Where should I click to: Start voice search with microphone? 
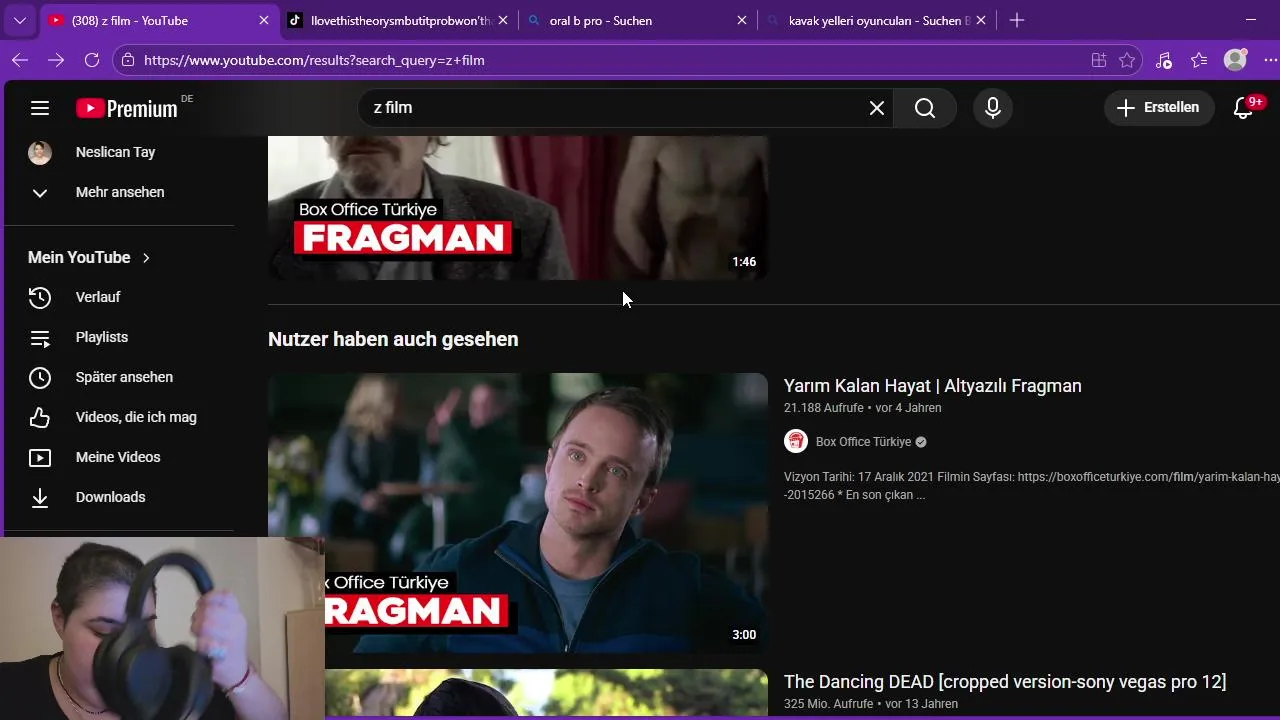(x=993, y=108)
